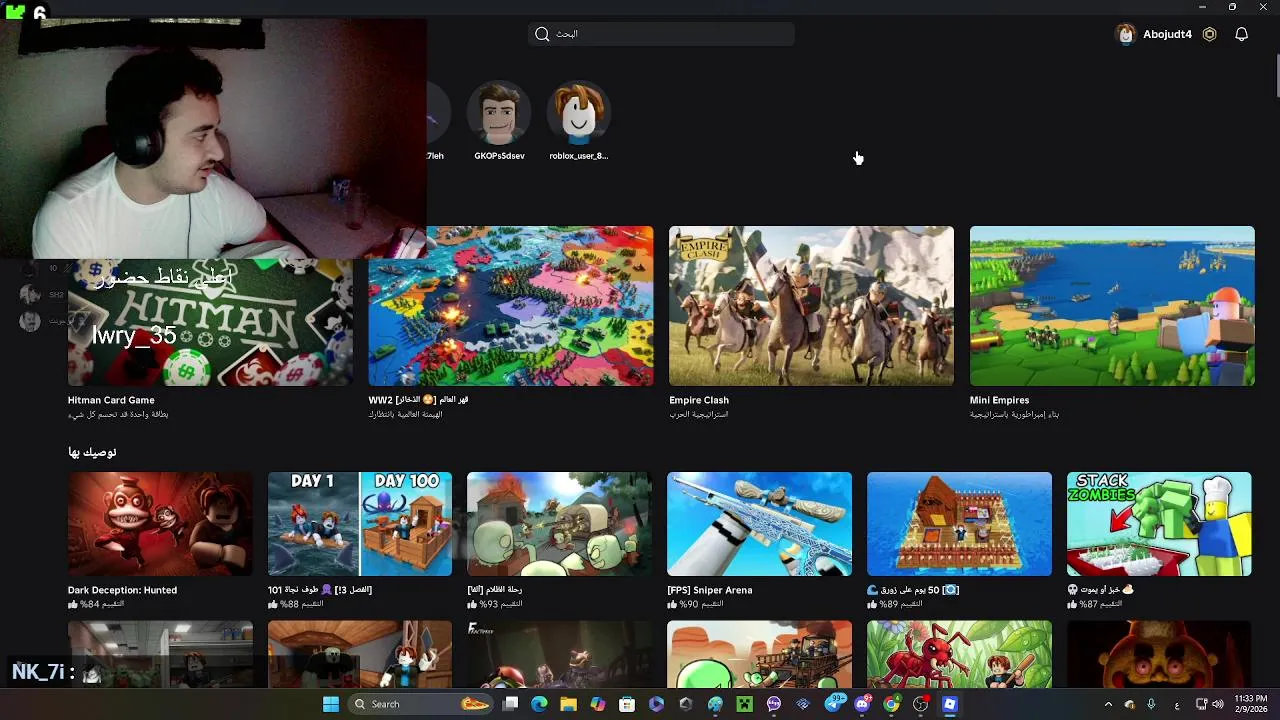Focus the Roblox search field
This screenshot has width=1280, height=720.
point(661,34)
